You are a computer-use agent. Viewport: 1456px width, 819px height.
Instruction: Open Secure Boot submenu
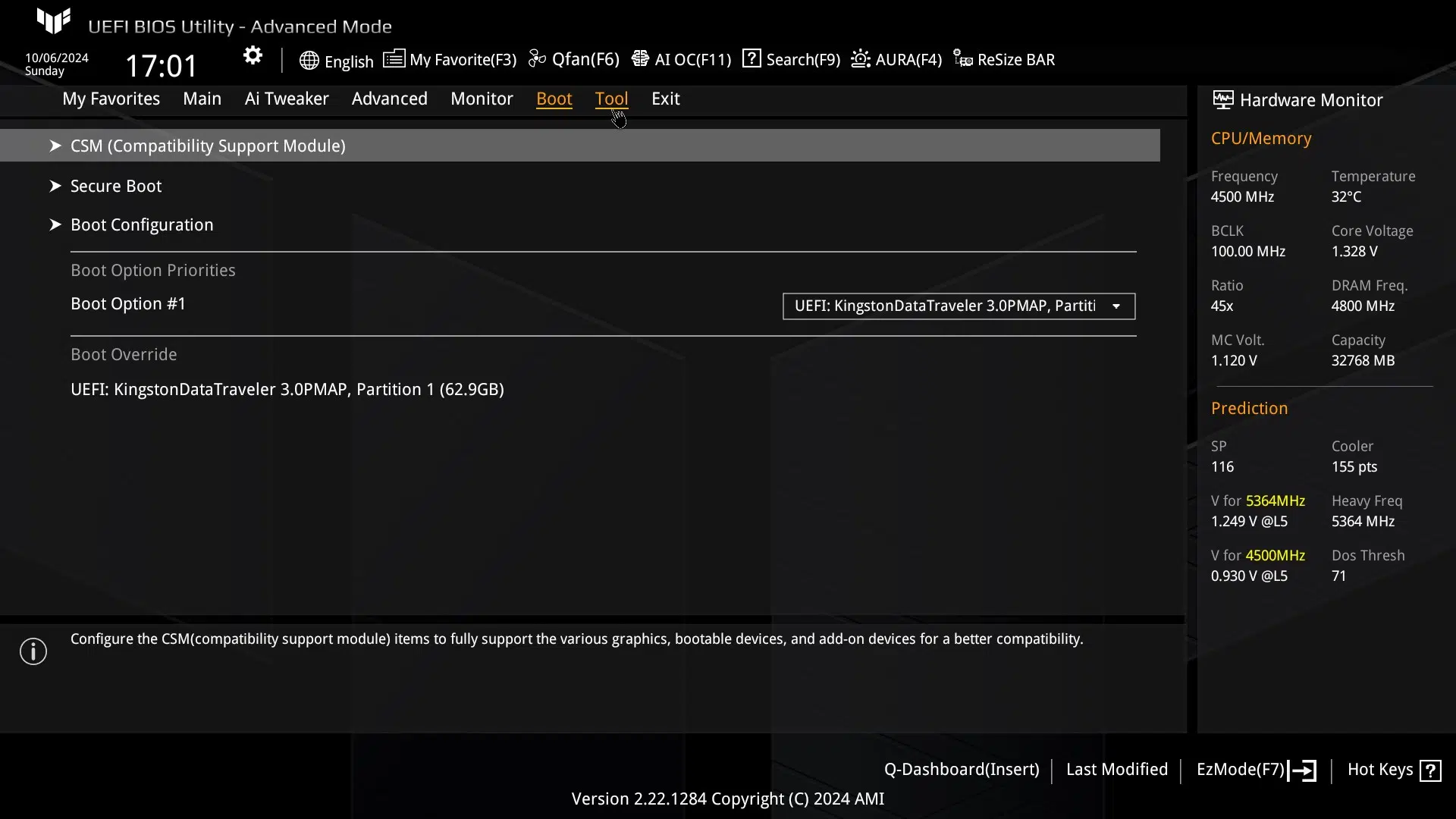[x=116, y=186]
